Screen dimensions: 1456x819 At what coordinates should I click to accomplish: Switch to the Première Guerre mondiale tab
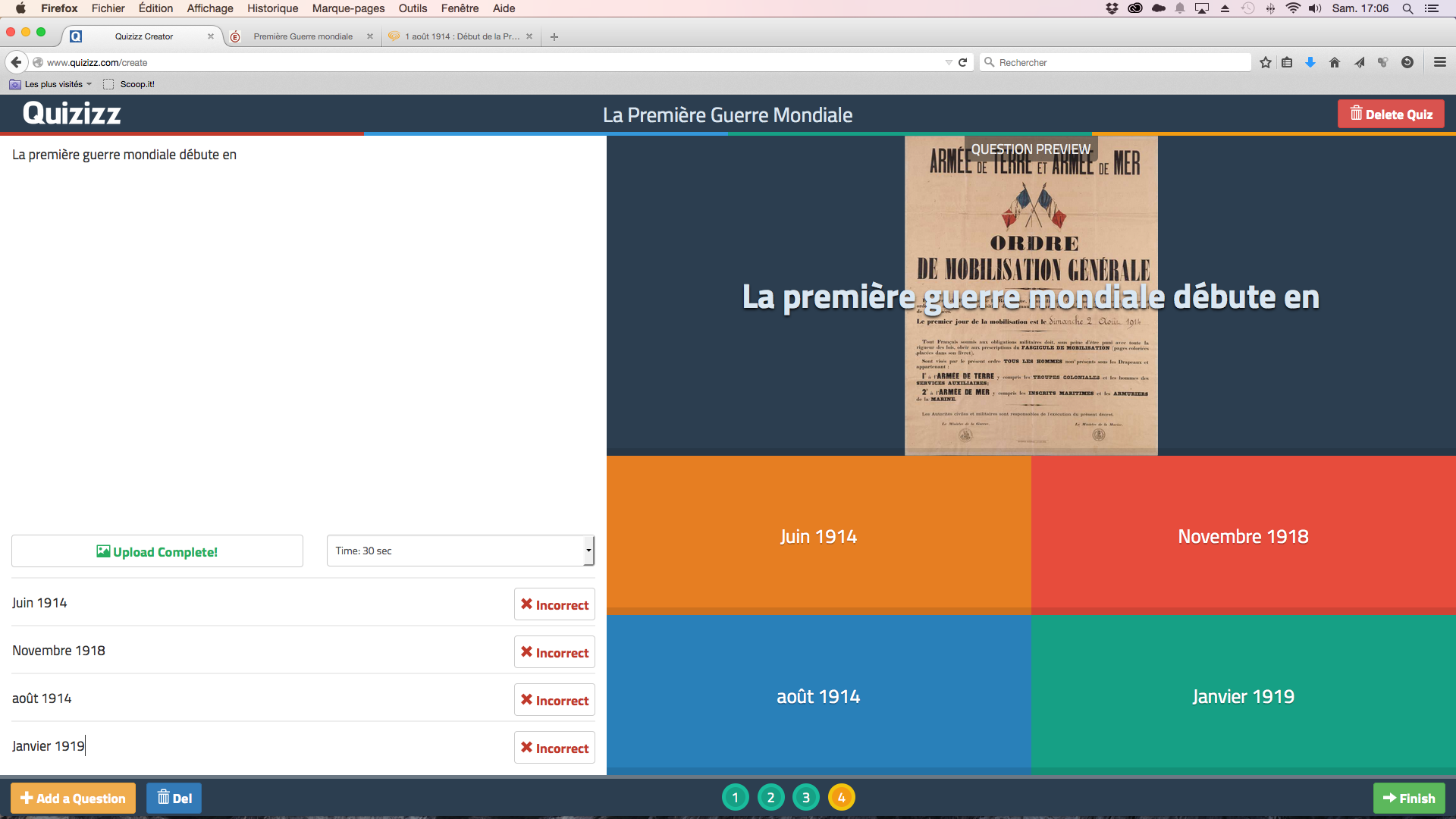(303, 36)
